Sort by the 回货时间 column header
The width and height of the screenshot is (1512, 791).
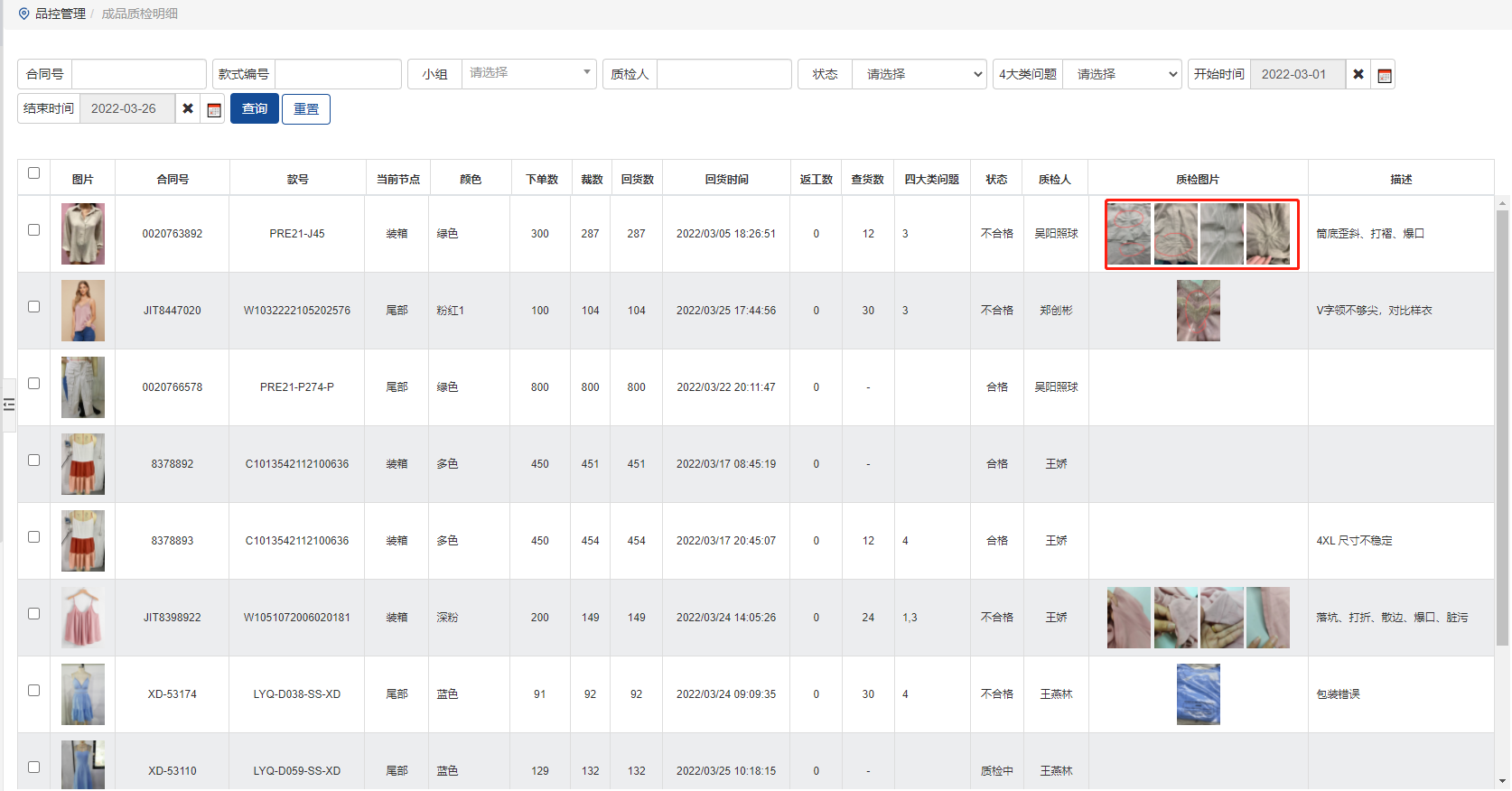(x=726, y=179)
